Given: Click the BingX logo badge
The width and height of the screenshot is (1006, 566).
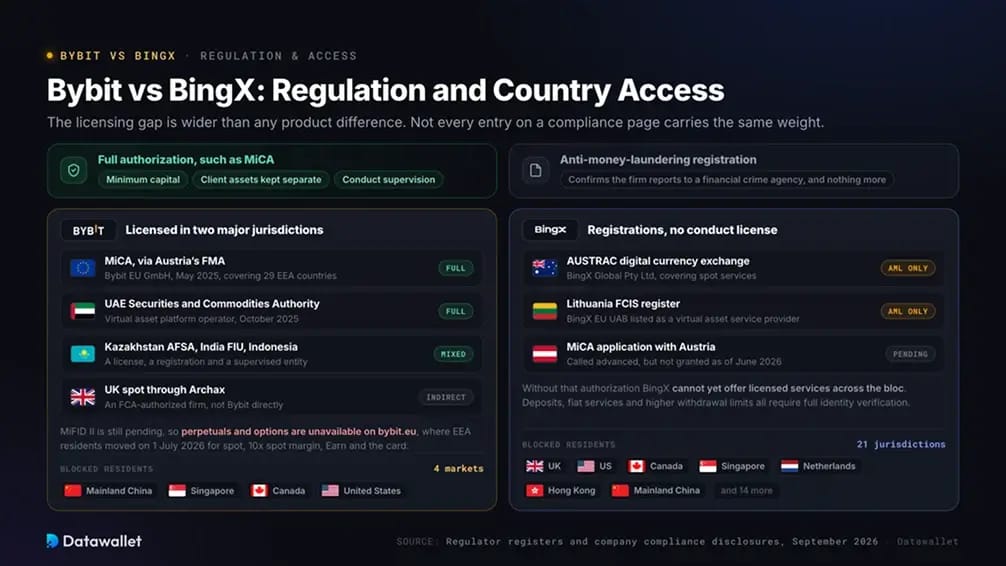Looking at the screenshot, I should [x=550, y=230].
